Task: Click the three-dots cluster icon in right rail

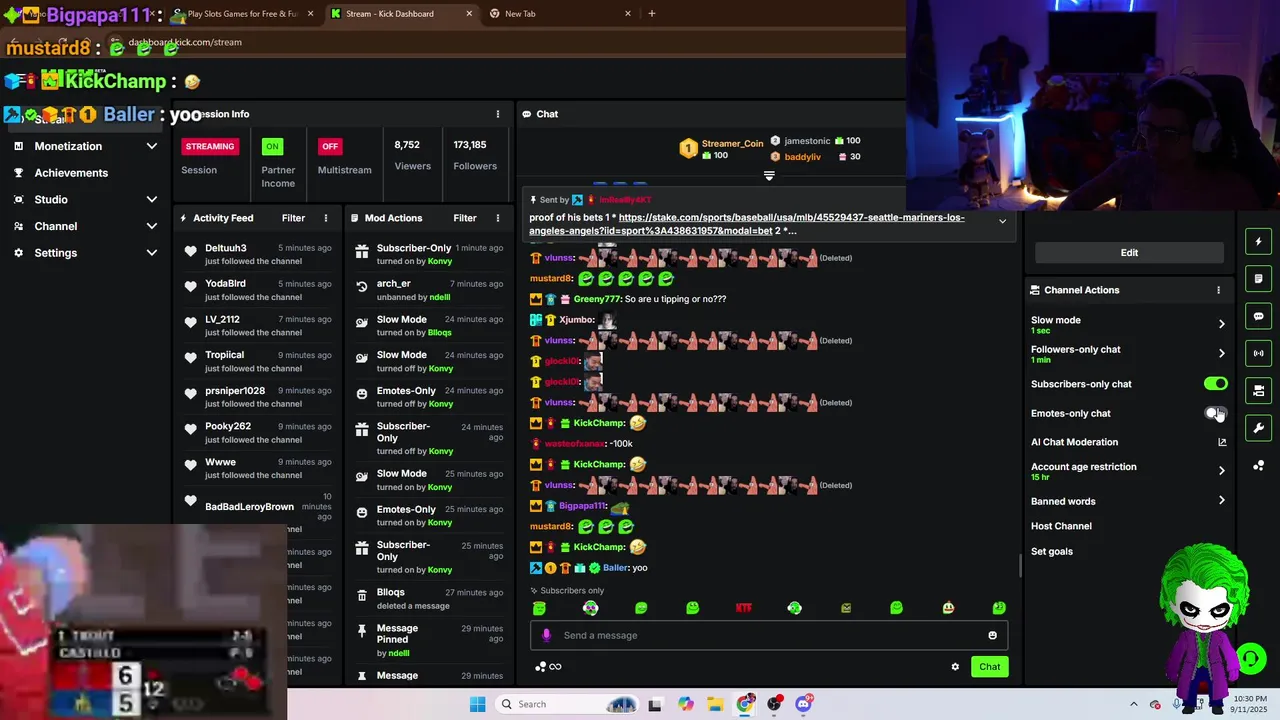Action: coord(1258,465)
